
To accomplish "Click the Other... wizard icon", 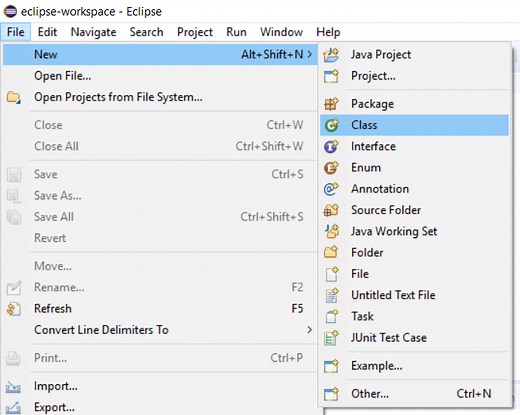I will (x=331, y=394).
